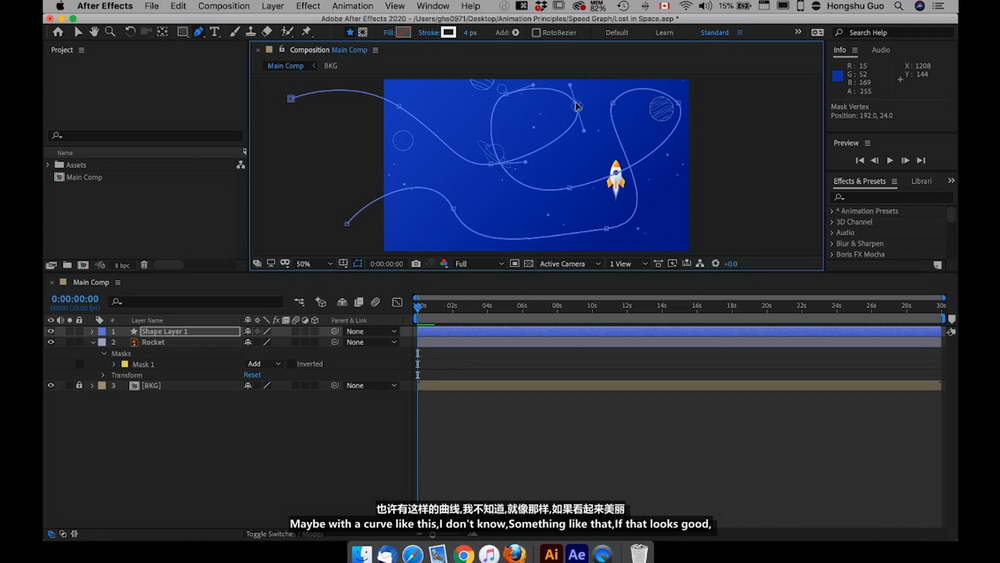
Task: Click the Show Channel color icon
Action: point(444,263)
